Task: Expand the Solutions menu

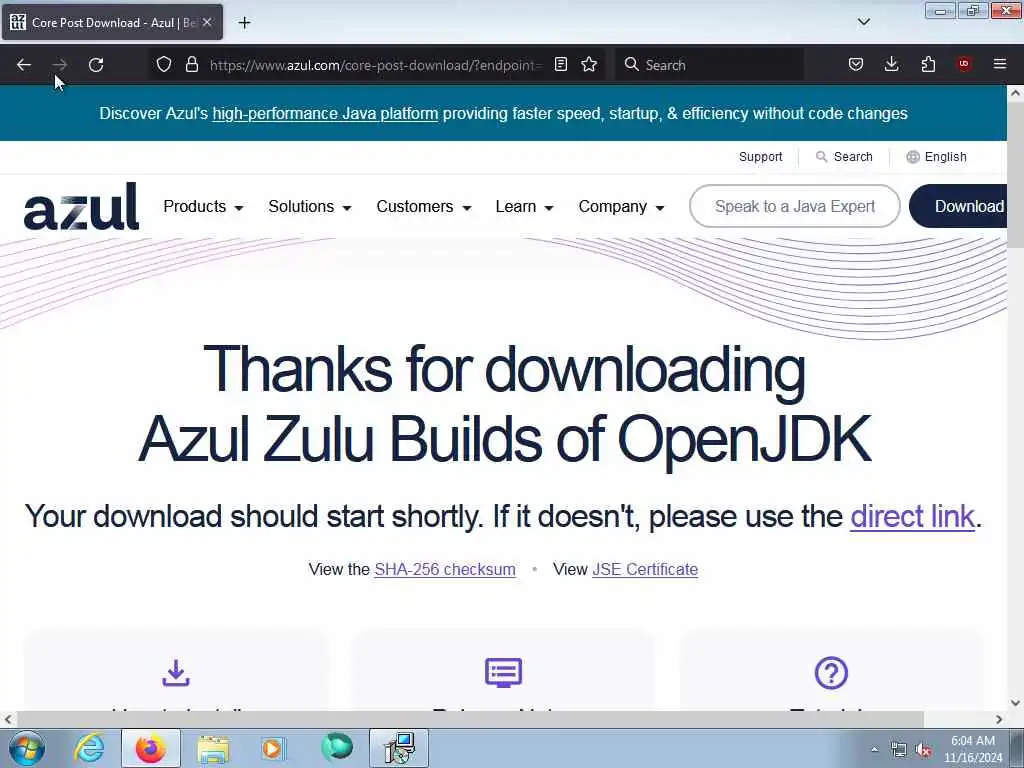Action: tap(310, 206)
